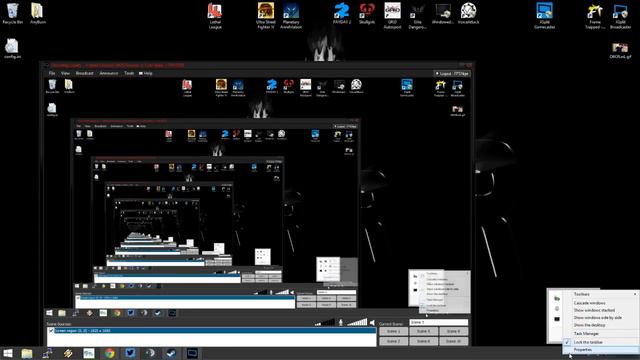Toggle the Screen region source checkbox
The image size is (640, 360).
(51, 331)
